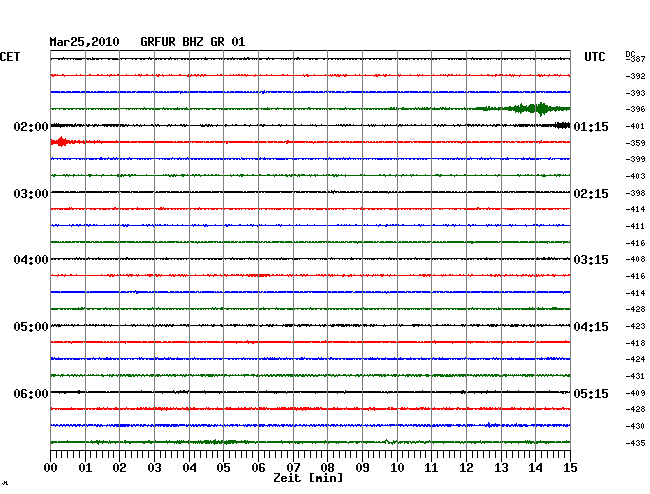Click the DC offset value '-393'
Image resolution: width=650 pixels, height=494 pixels.
635,93
